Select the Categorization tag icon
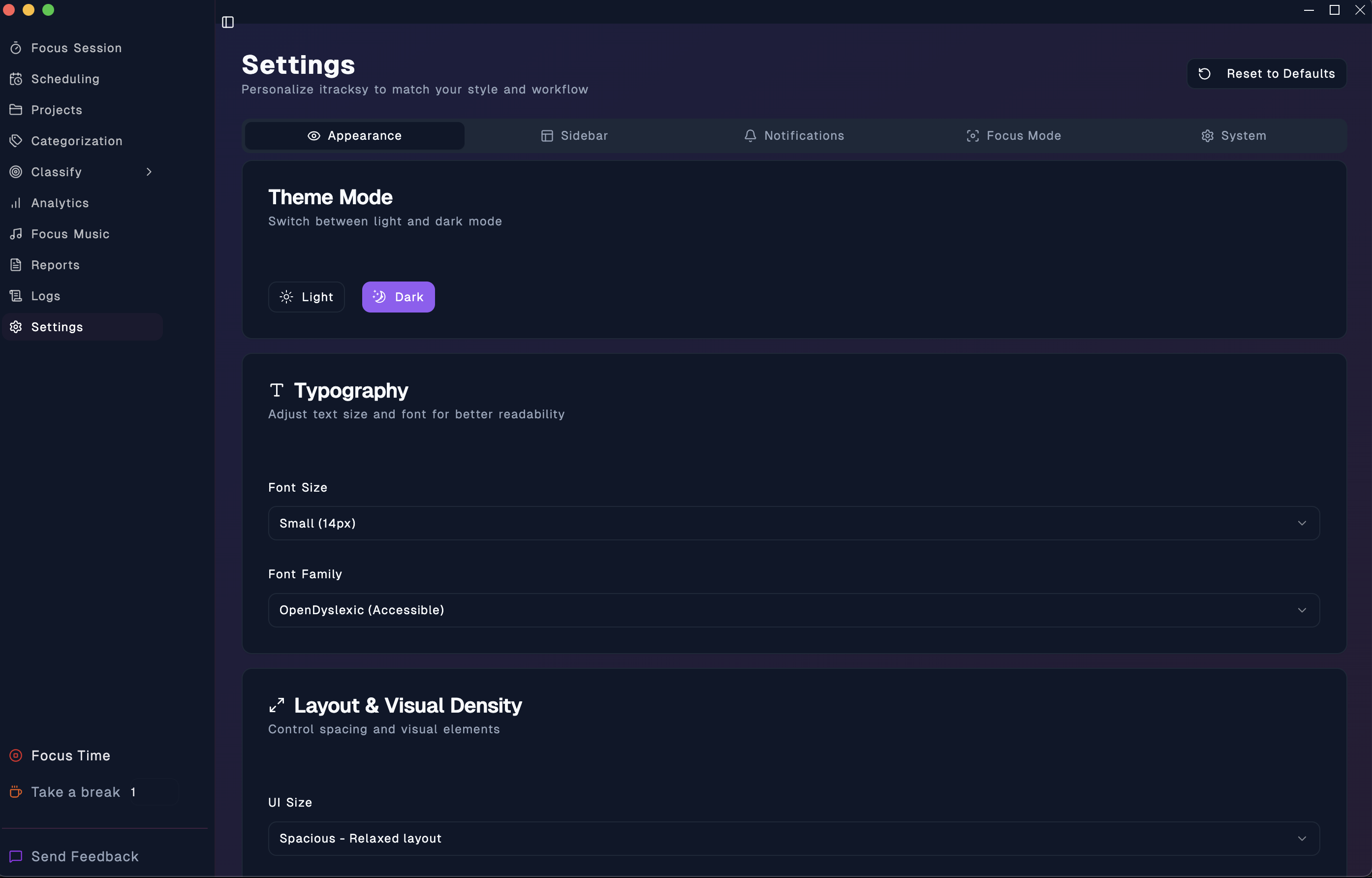The width and height of the screenshot is (1372, 878). click(x=16, y=141)
